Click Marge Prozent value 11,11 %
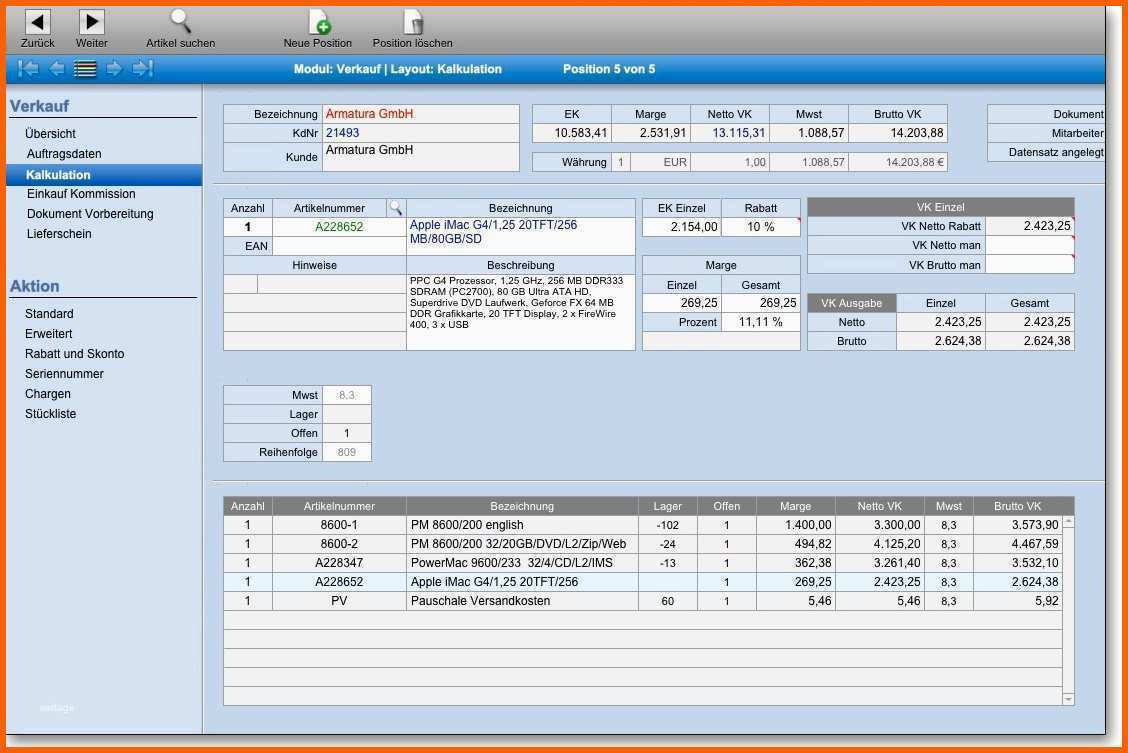The image size is (1128, 753). [760, 322]
